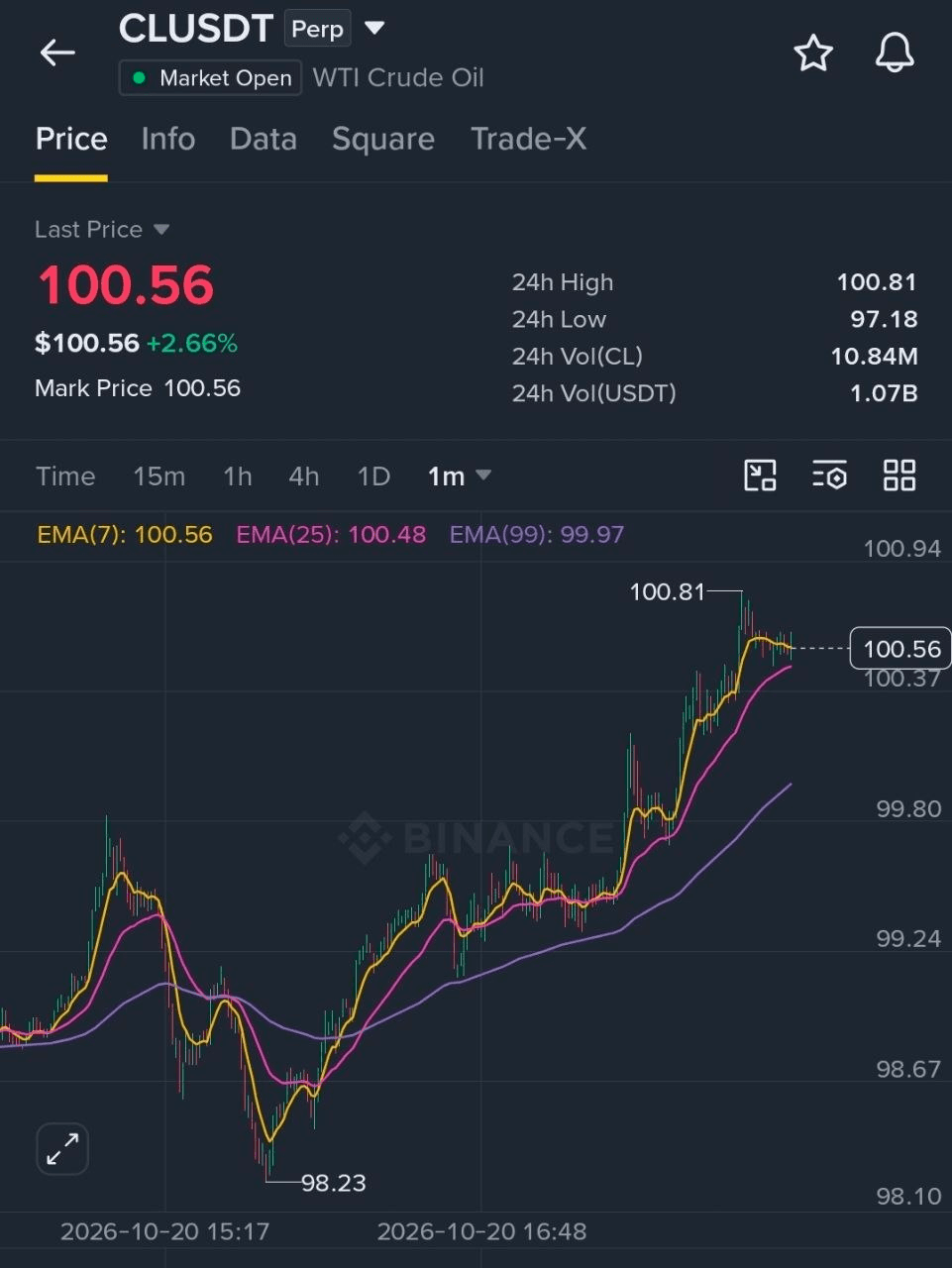
Task: Tap the Perp contract label
Action: pos(317,29)
